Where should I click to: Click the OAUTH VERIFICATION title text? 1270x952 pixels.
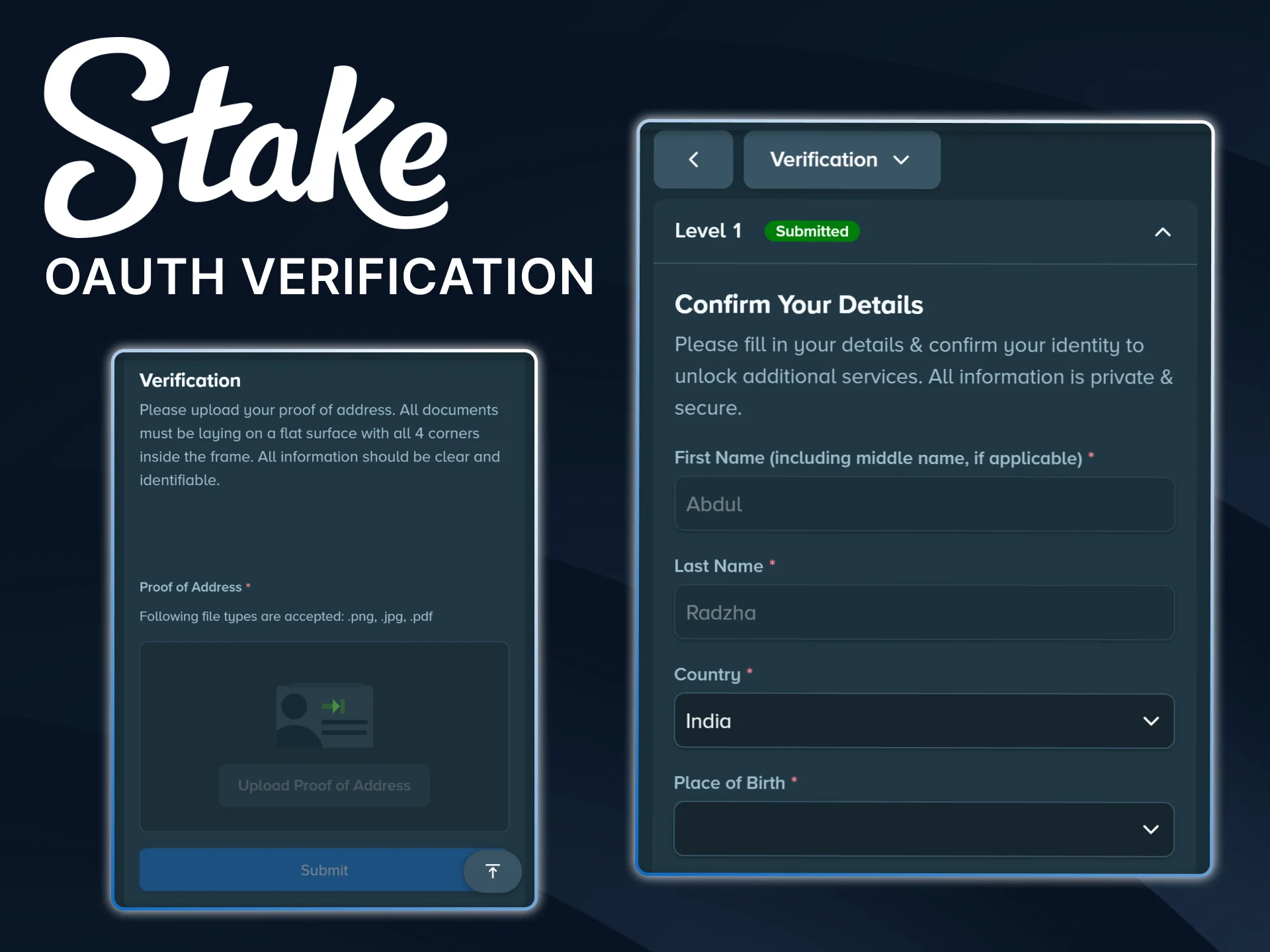[x=319, y=276]
